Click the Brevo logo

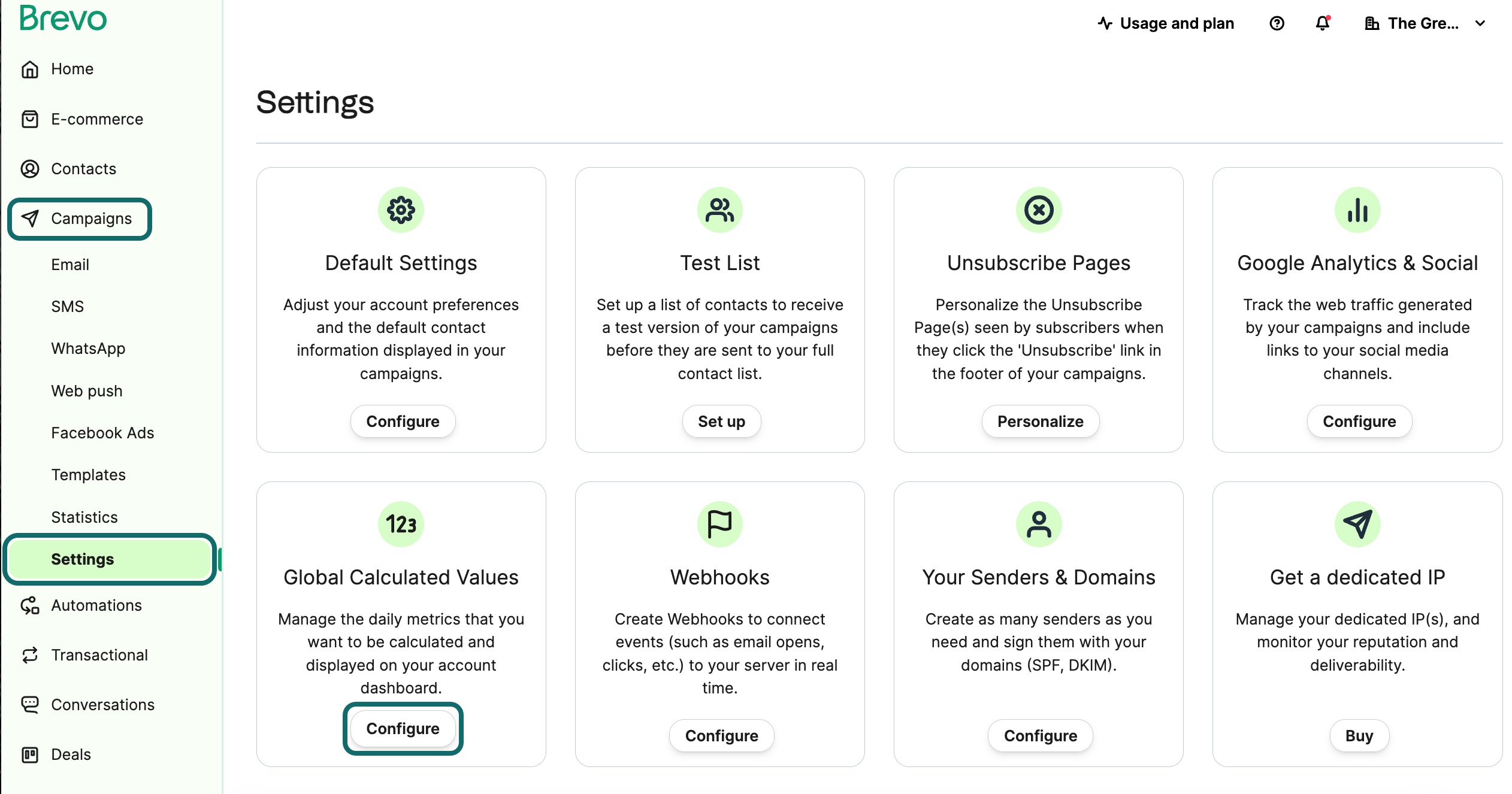tap(63, 19)
